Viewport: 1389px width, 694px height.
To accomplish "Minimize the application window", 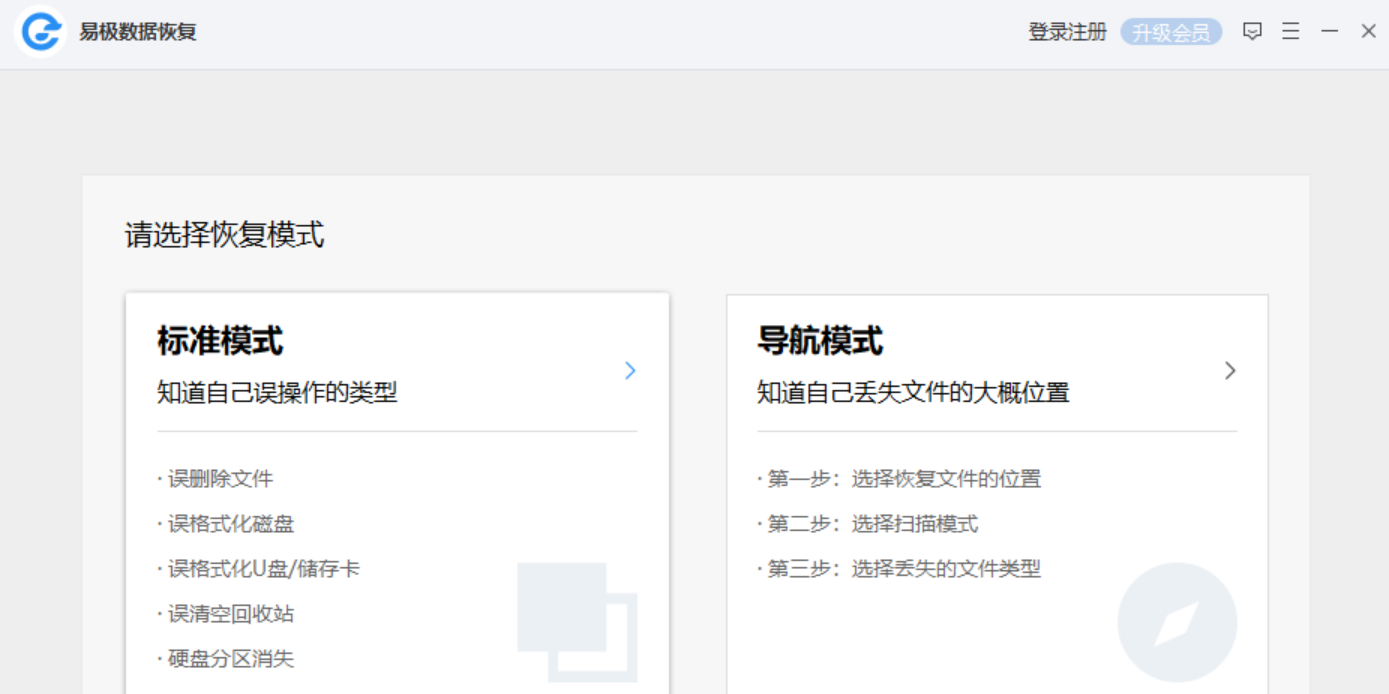I will click(x=1329, y=32).
